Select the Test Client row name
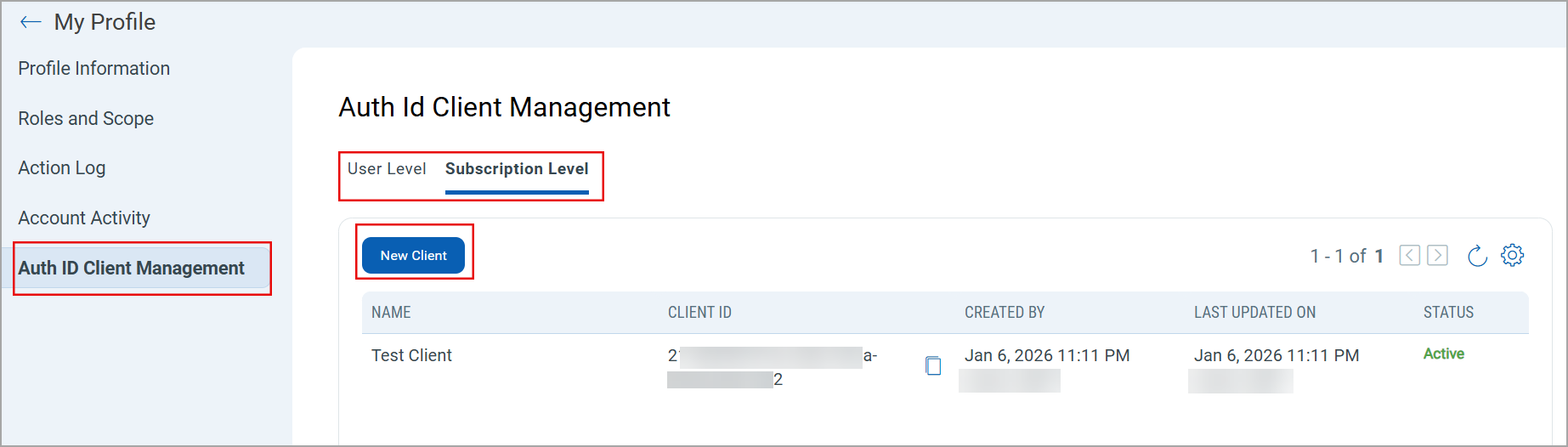Image resolution: width=1568 pixels, height=447 pixels. coord(411,356)
